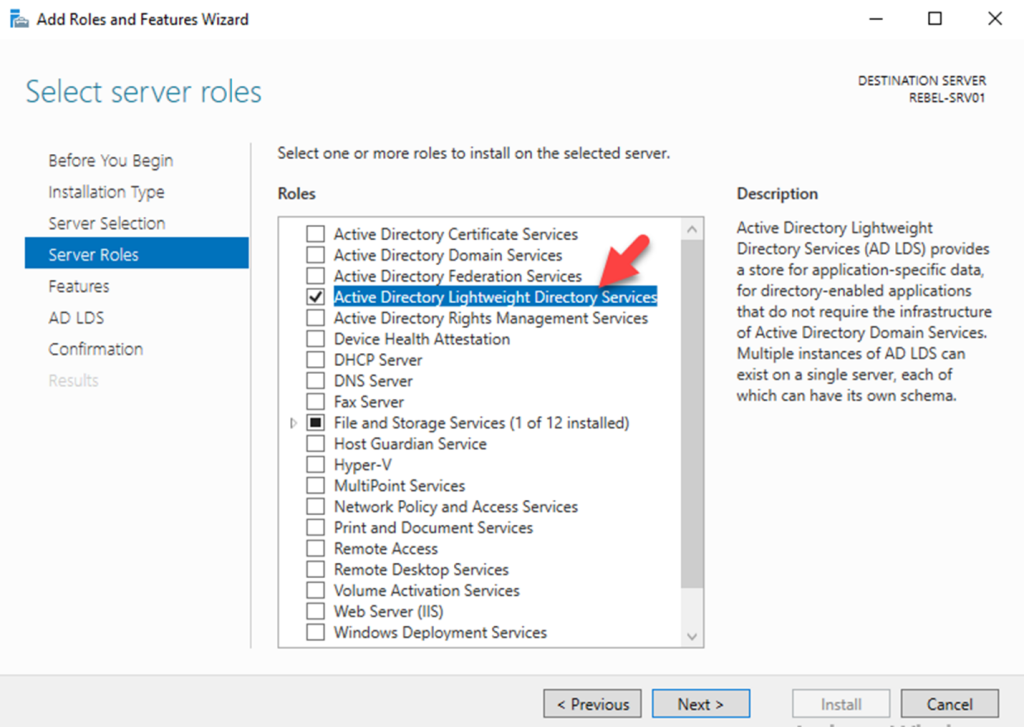Go to the Before You Begin step
Viewport: 1024px width, 727px height.
(x=110, y=160)
